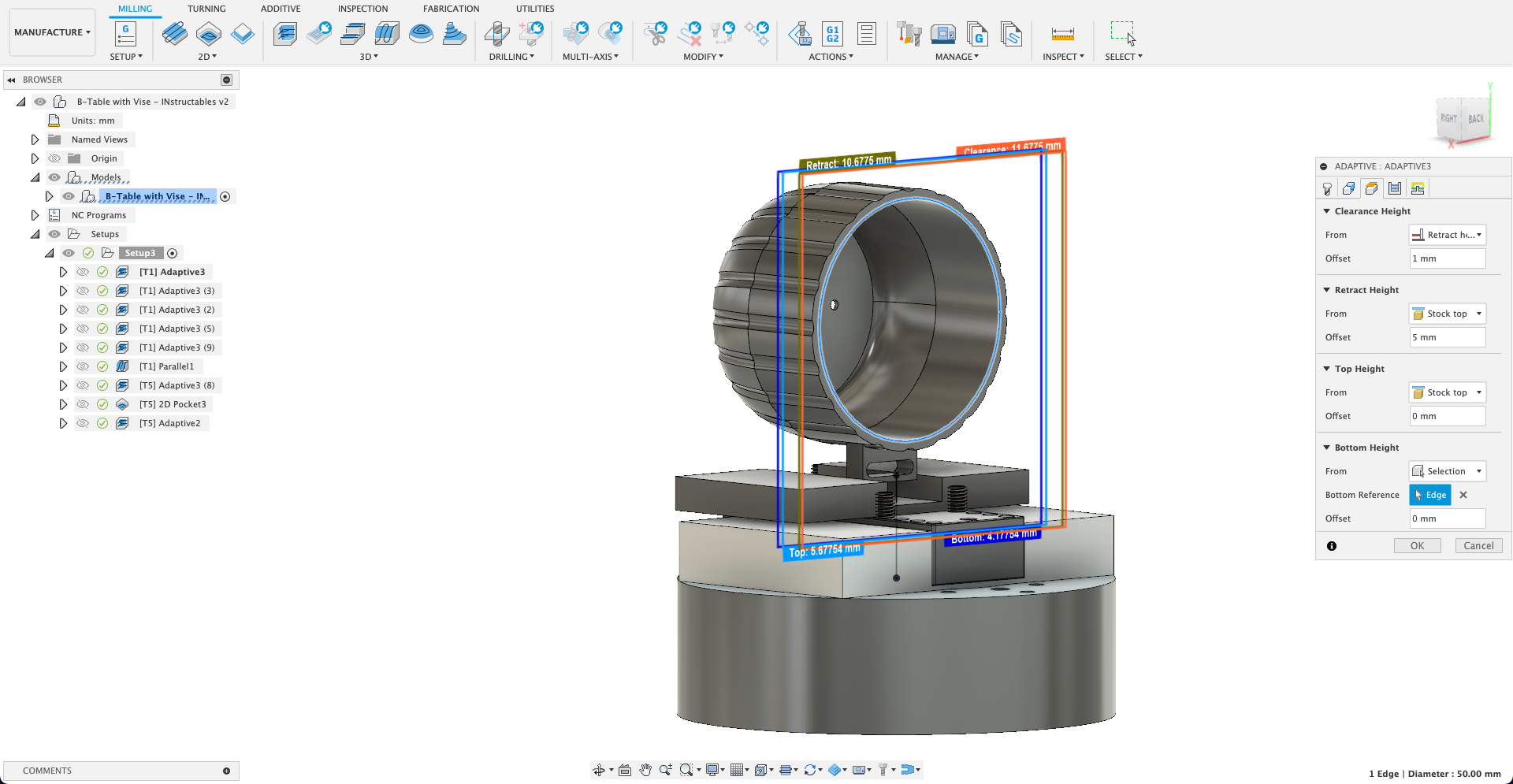
Task: Click the ViewCube RIGHT face
Action: (x=1448, y=119)
